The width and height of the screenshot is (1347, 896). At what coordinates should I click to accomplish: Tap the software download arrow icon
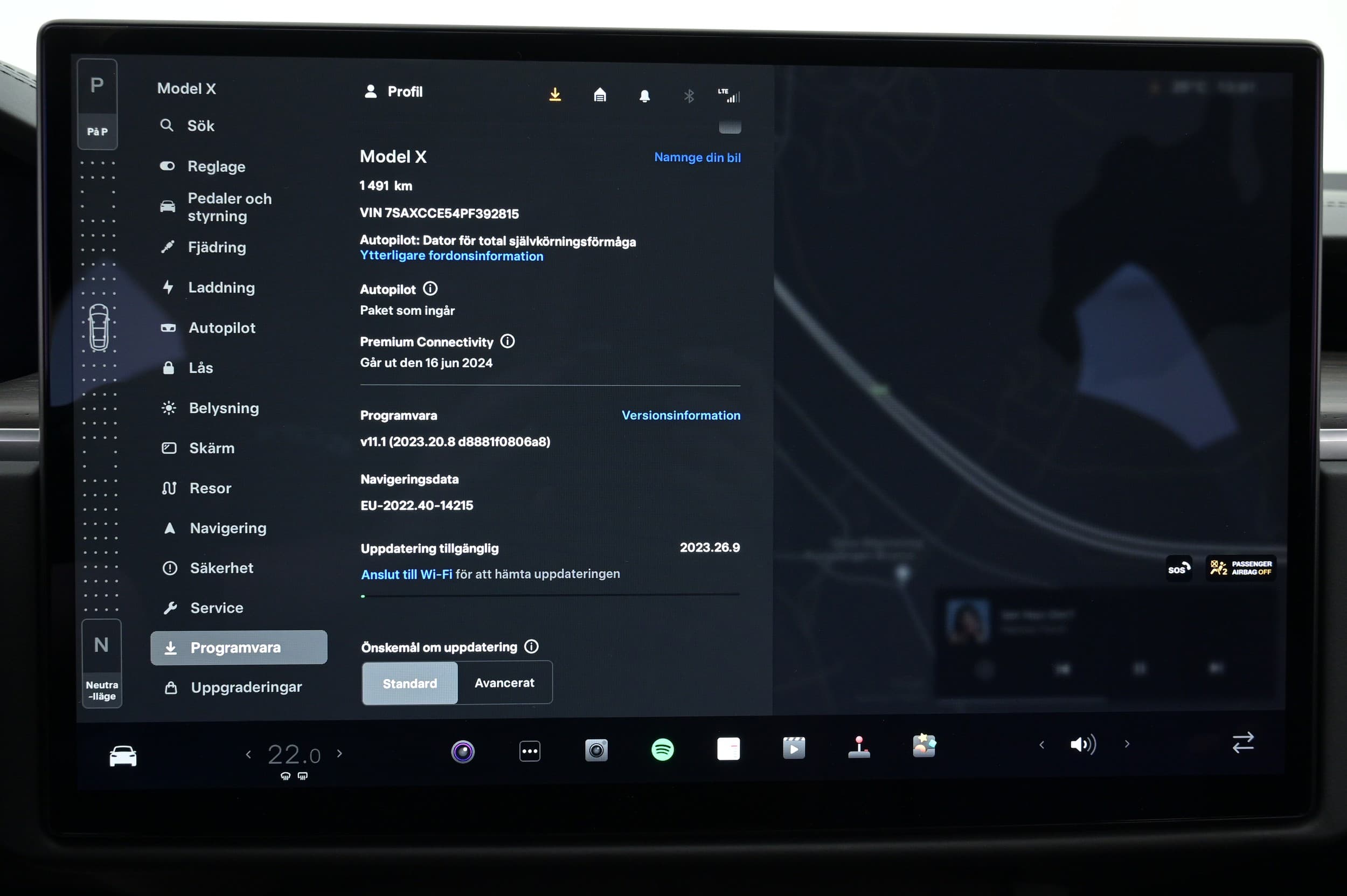(x=555, y=95)
